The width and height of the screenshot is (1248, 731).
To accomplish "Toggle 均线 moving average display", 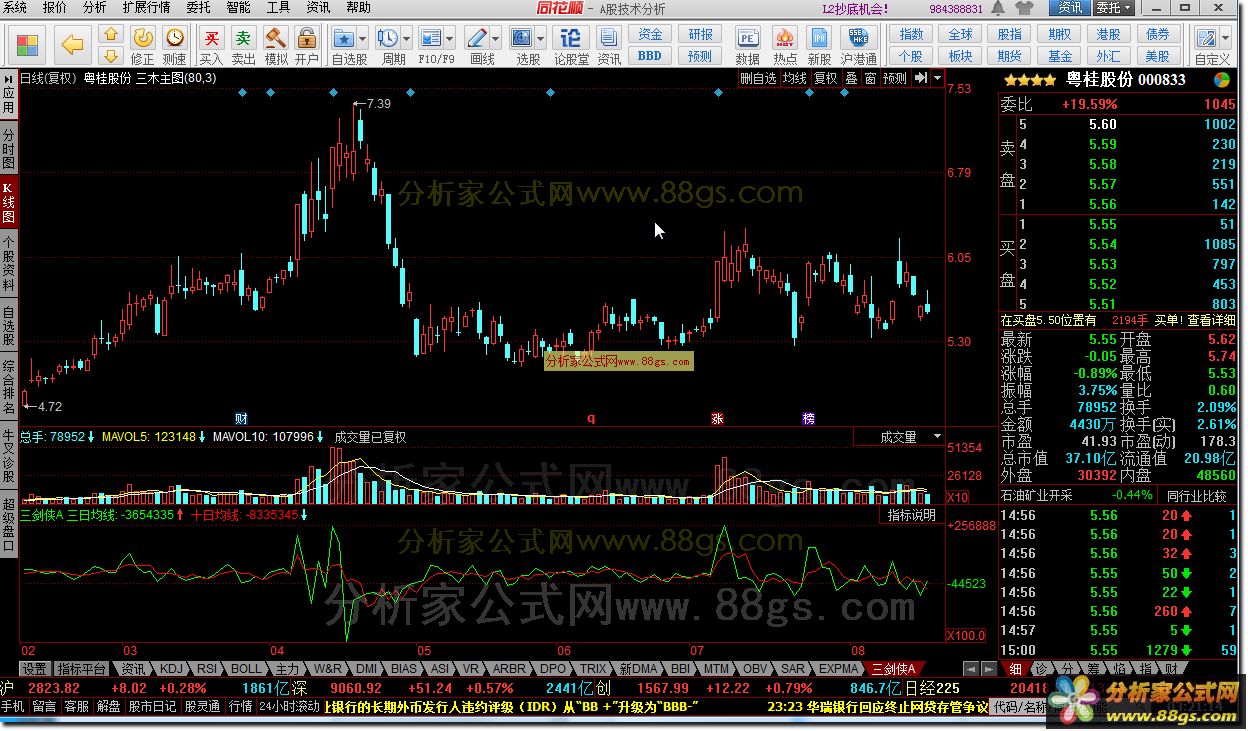I will click(x=794, y=78).
